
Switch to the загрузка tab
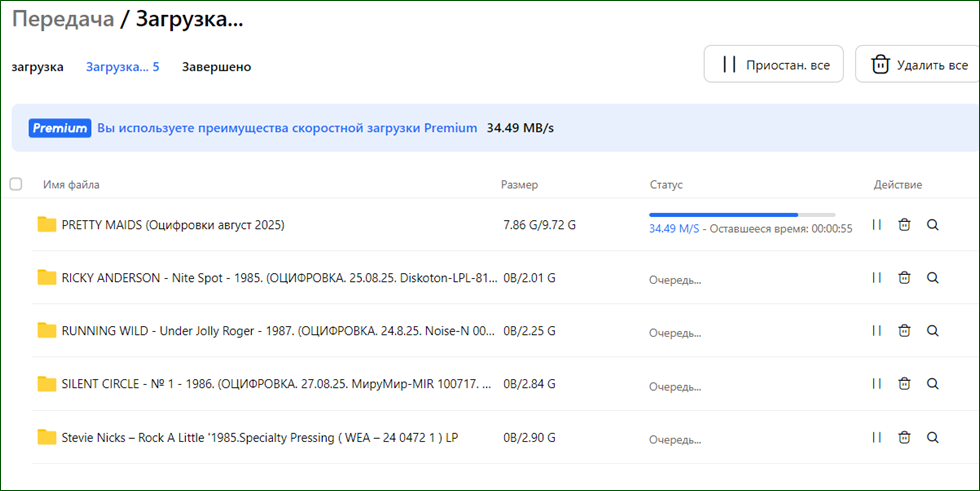38,67
